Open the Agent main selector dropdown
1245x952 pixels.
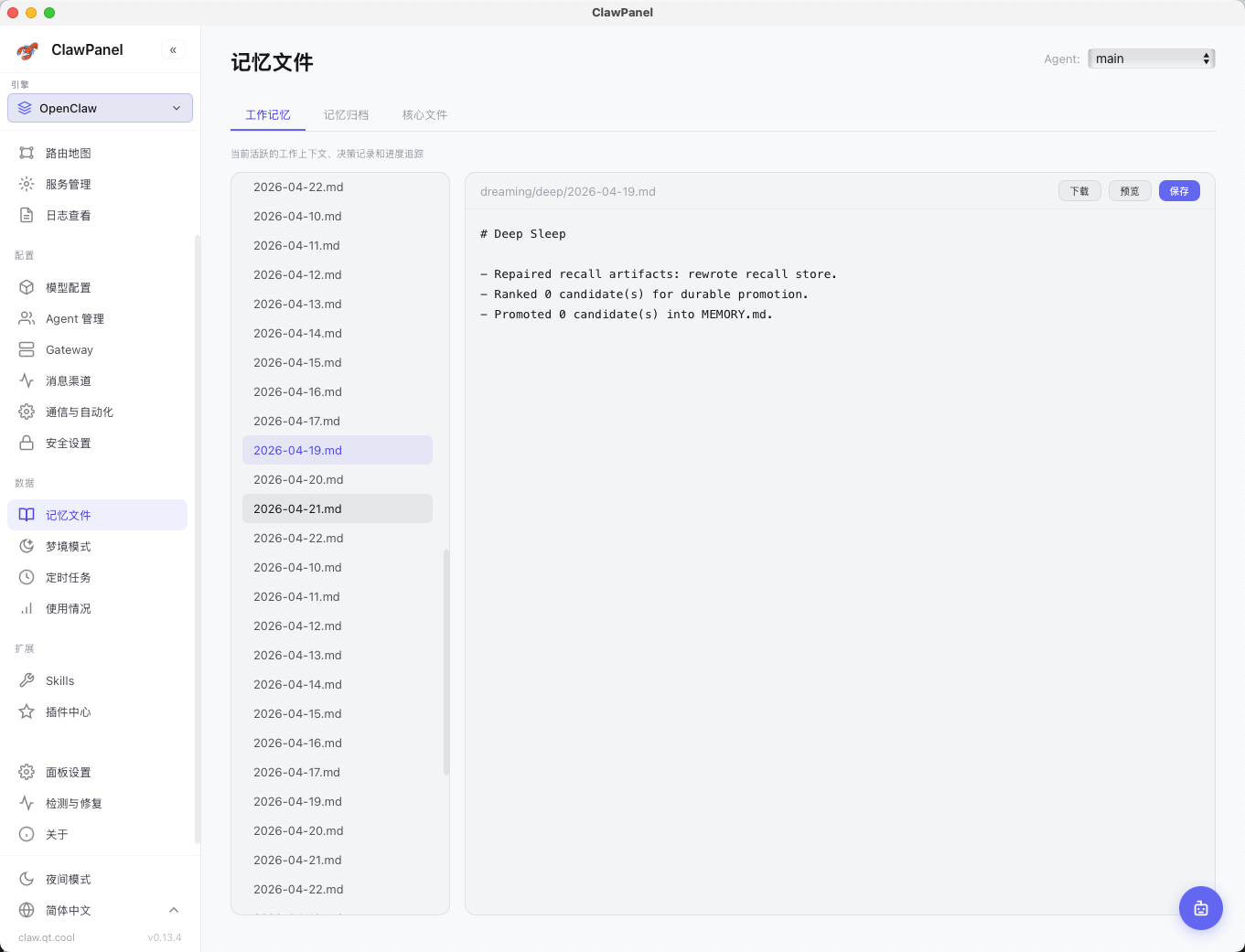click(x=1151, y=59)
